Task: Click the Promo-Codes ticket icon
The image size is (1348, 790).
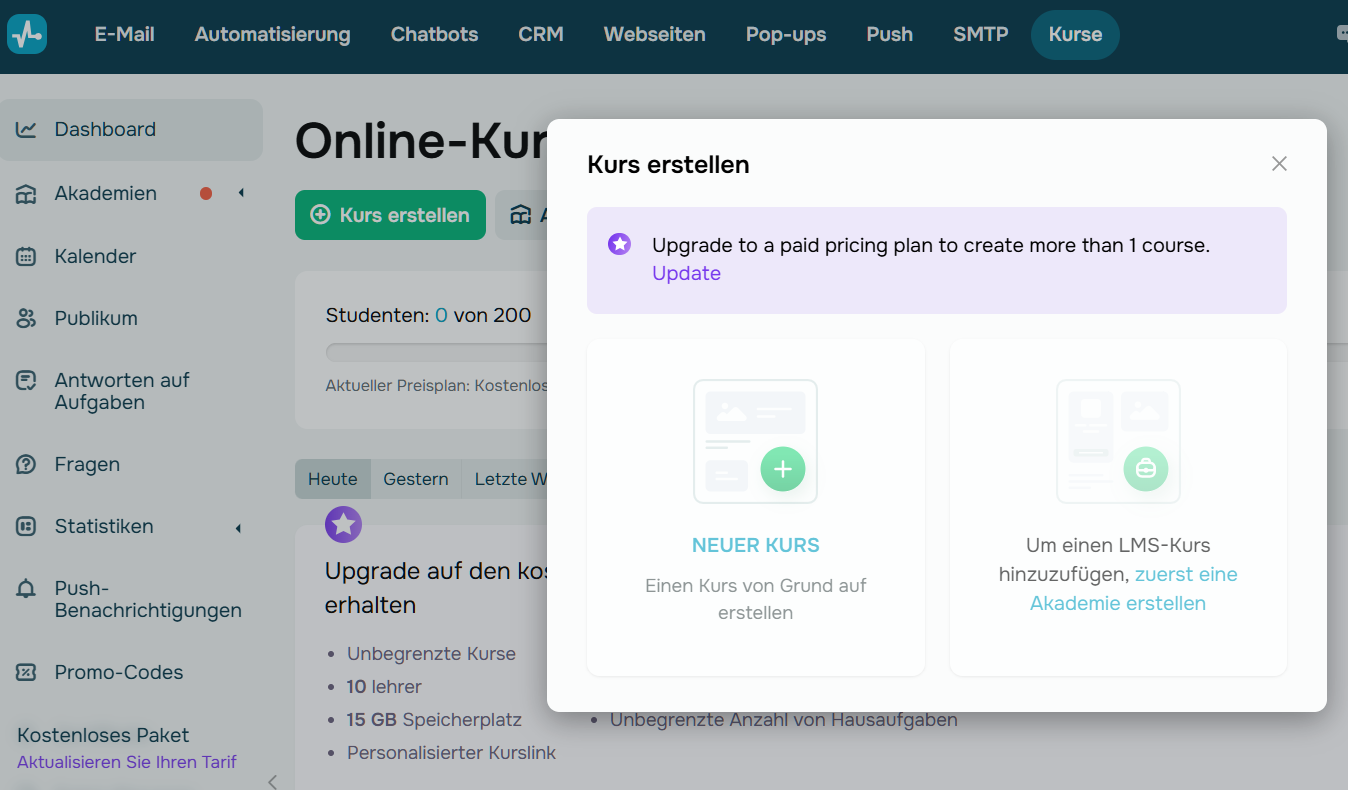Action: pos(26,673)
